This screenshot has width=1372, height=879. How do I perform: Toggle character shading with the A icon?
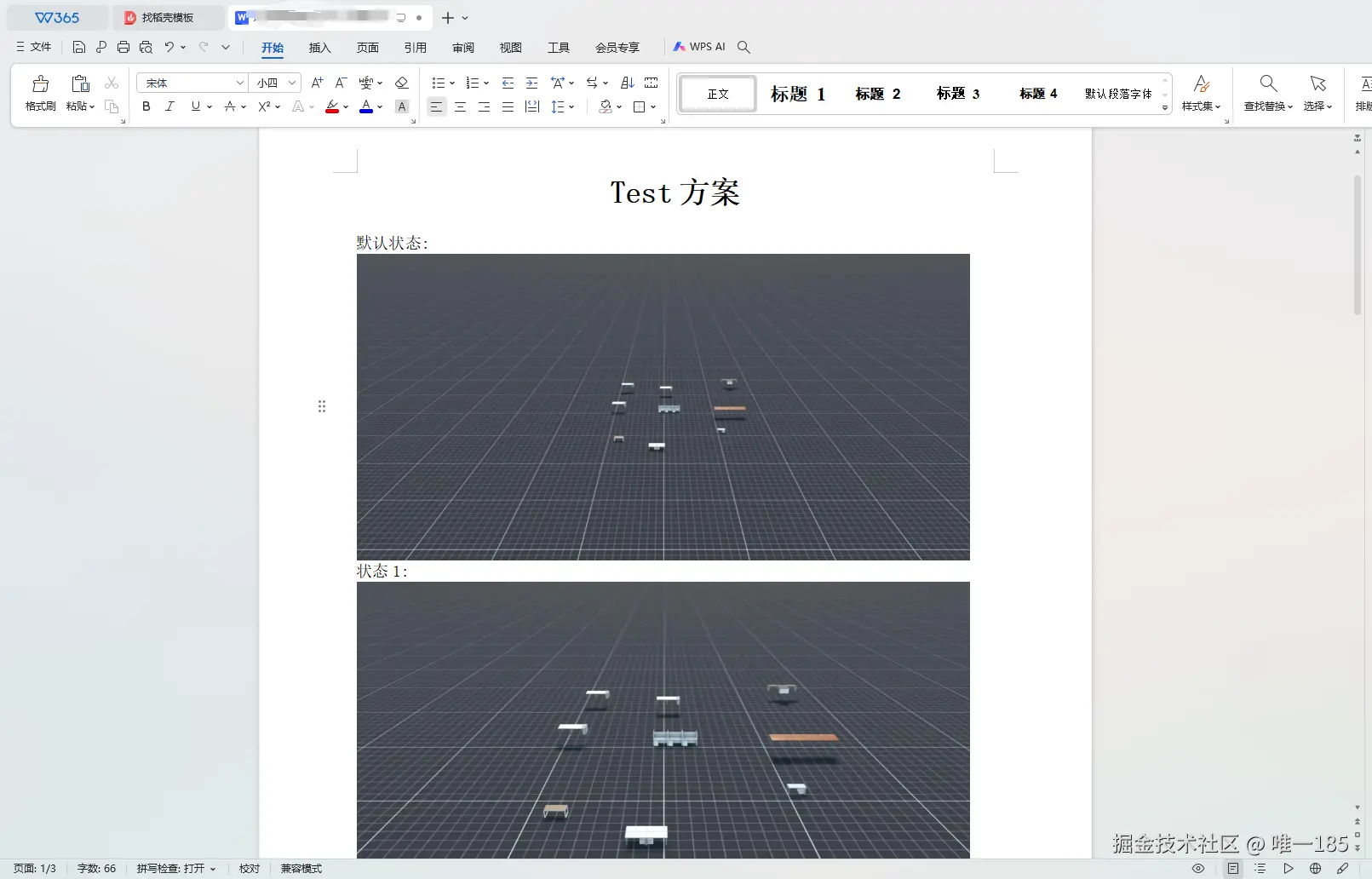point(402,106)
